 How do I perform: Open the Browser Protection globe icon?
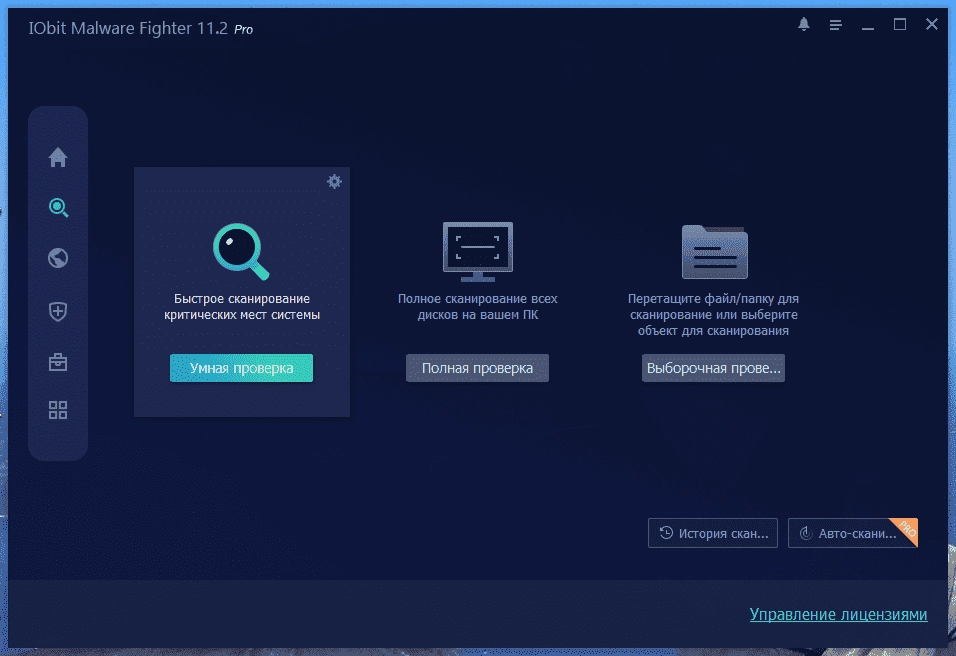58,258
